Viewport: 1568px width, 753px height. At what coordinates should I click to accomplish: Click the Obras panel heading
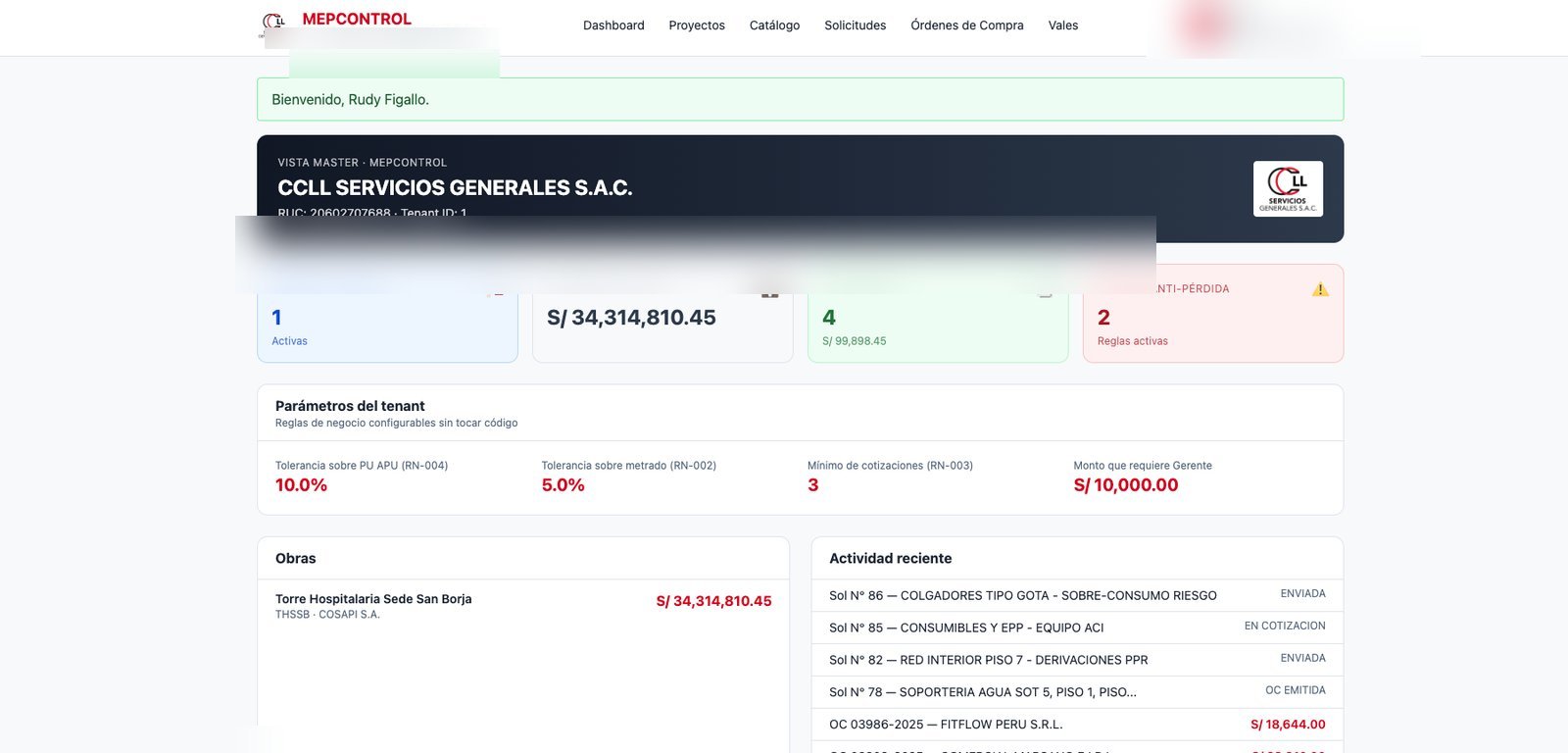coord(296,559)
